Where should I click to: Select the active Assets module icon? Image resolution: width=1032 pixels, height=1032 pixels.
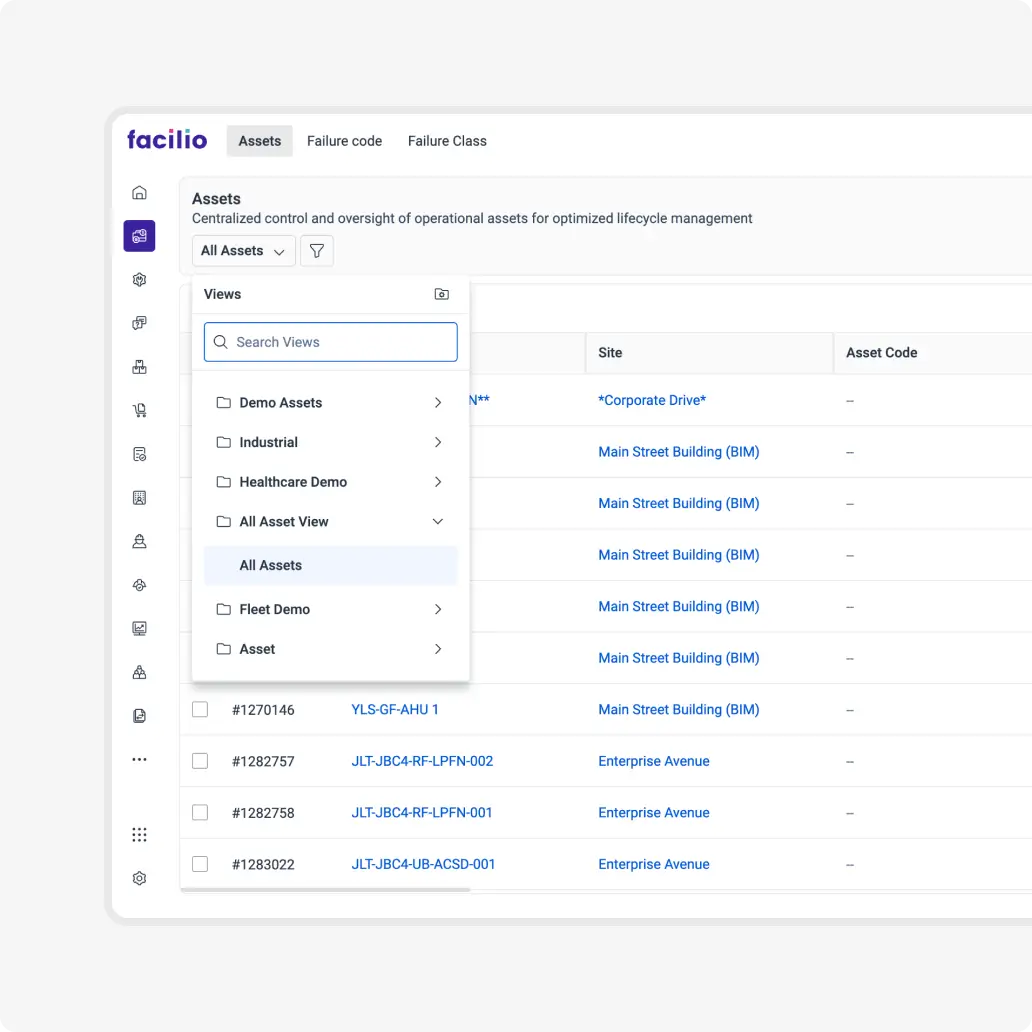139,235
